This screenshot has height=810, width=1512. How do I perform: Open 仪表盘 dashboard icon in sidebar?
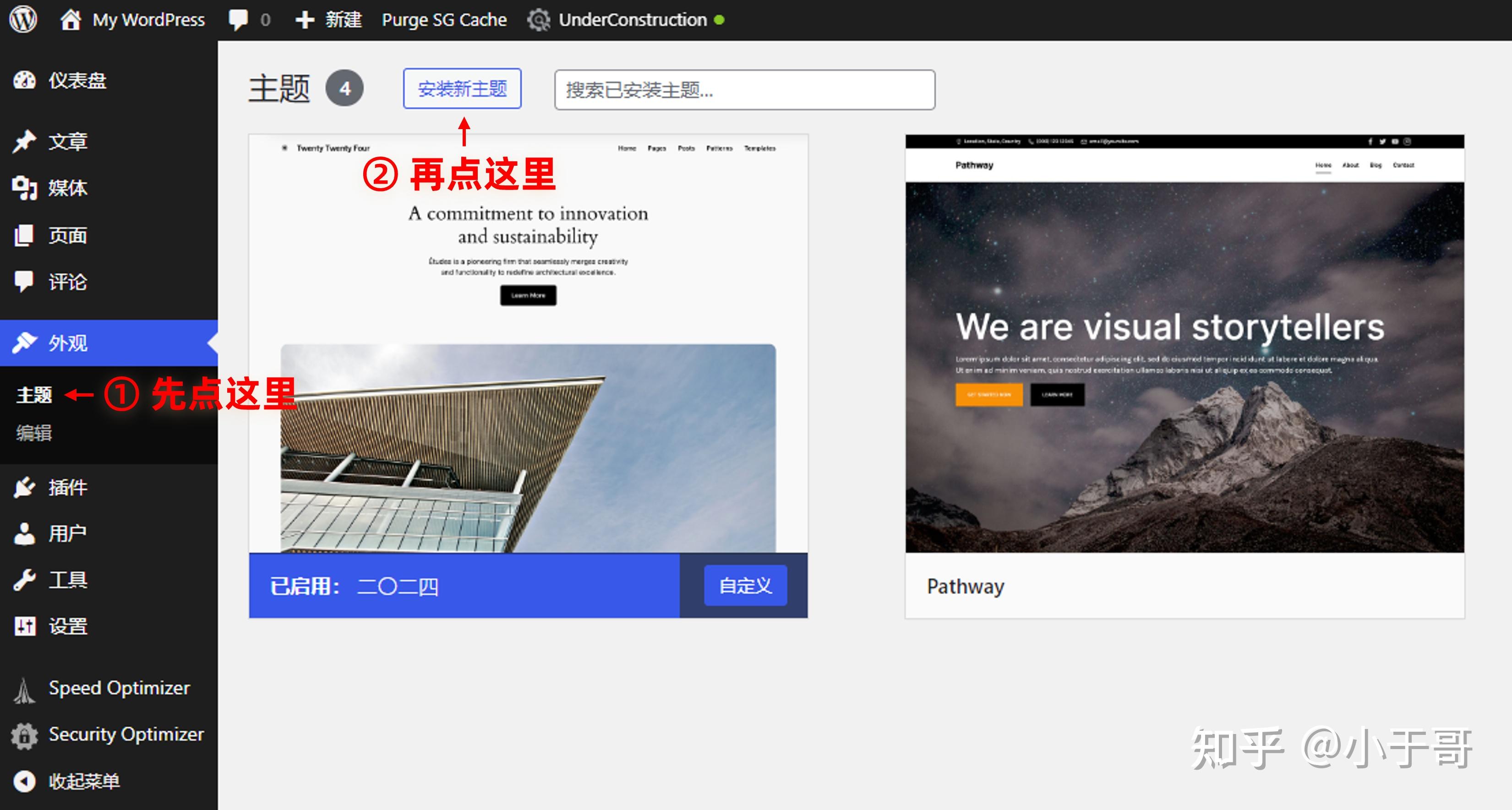point(25,81)
